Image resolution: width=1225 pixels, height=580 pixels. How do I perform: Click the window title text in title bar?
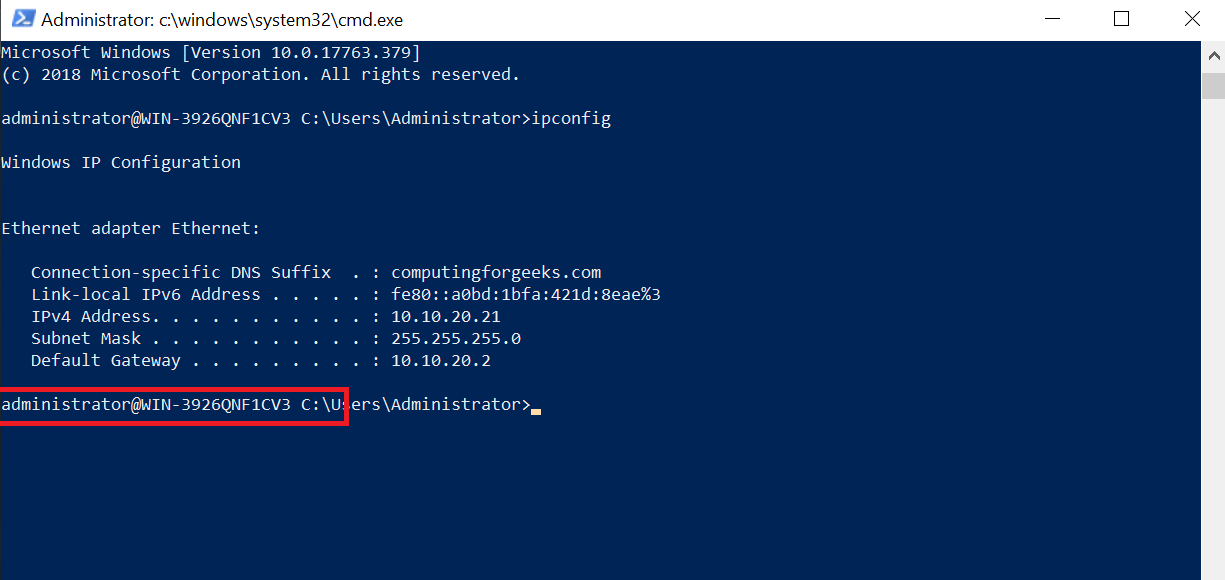tap(223, 20)
